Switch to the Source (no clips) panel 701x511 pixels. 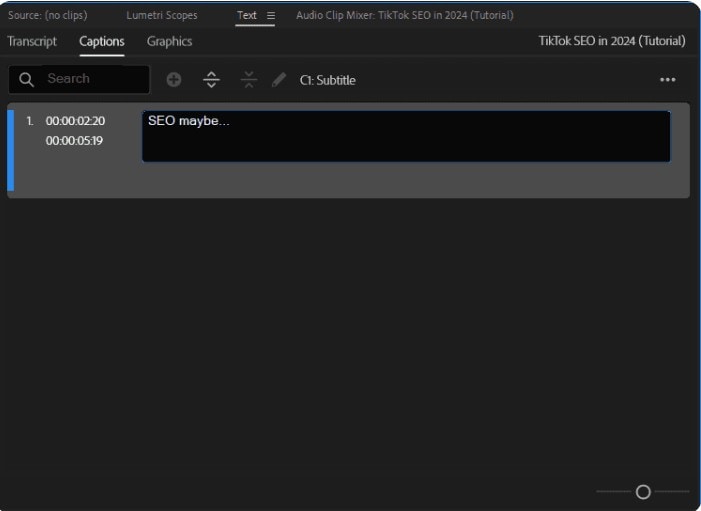[48, 15]
